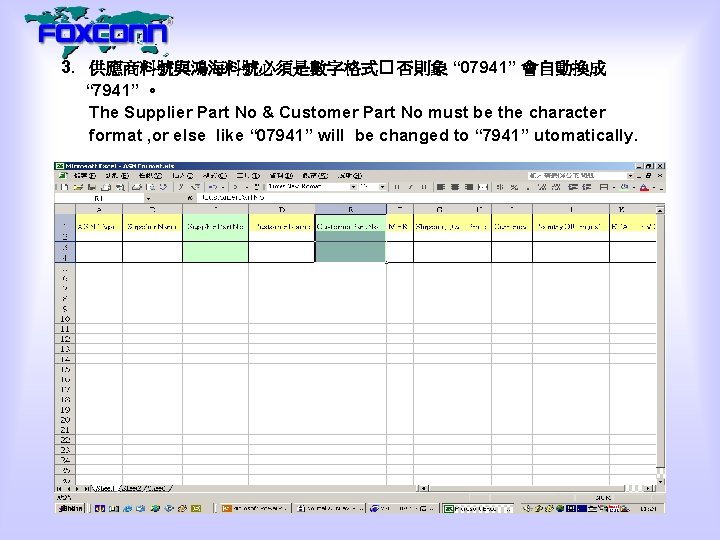The height and width of the screenshot is (540, 720).
Task: Open the Edit menu in Excel
Action: (x=117, y=175)
